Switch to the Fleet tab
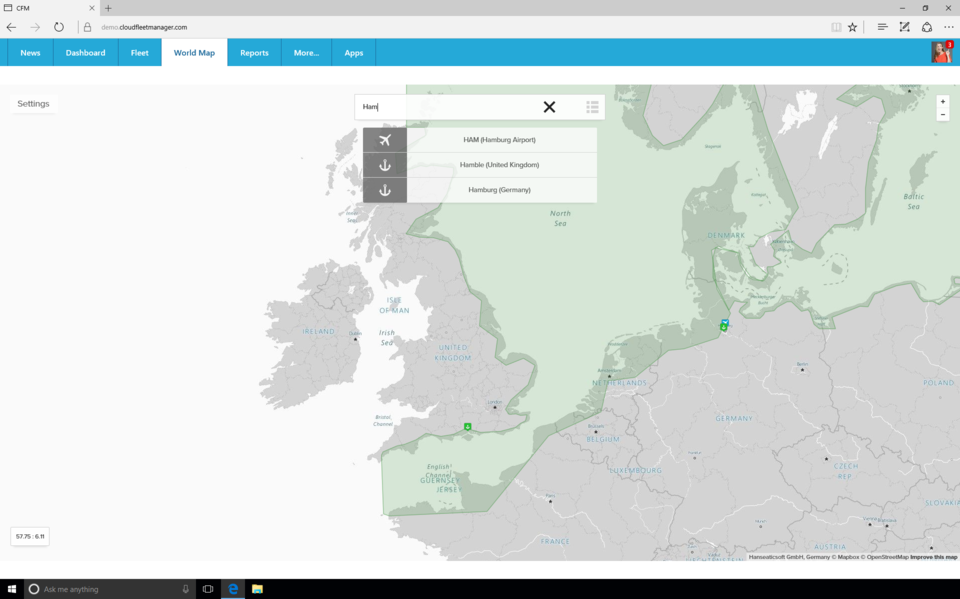Viewport: 960px width, 599px height. pos(139,53)
